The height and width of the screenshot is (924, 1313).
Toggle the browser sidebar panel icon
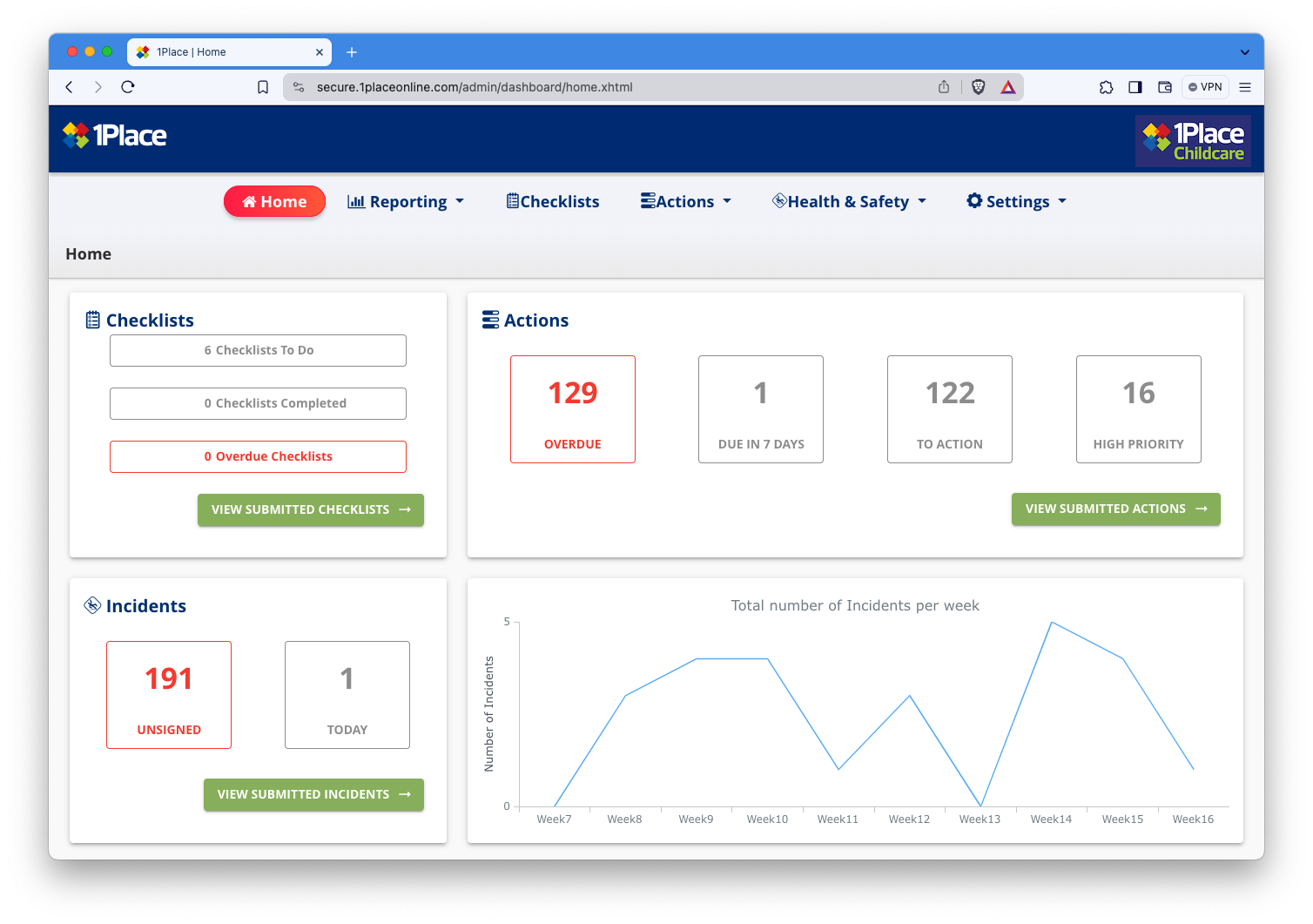click(x=1135, y=87)
